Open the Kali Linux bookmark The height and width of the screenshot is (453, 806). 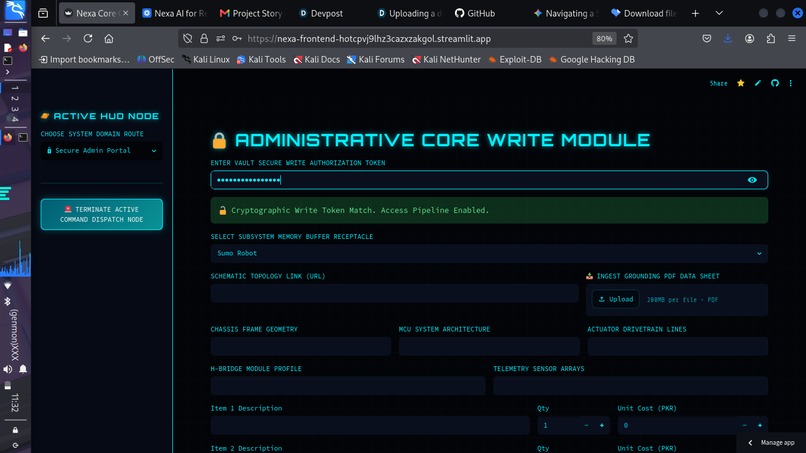tap(206, 60)
